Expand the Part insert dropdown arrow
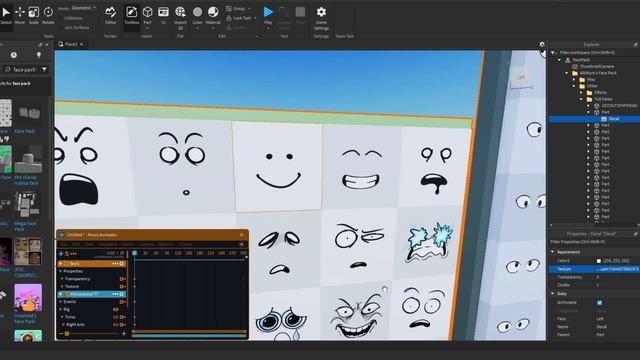640x360 pixels. click(x=147, y=29)
